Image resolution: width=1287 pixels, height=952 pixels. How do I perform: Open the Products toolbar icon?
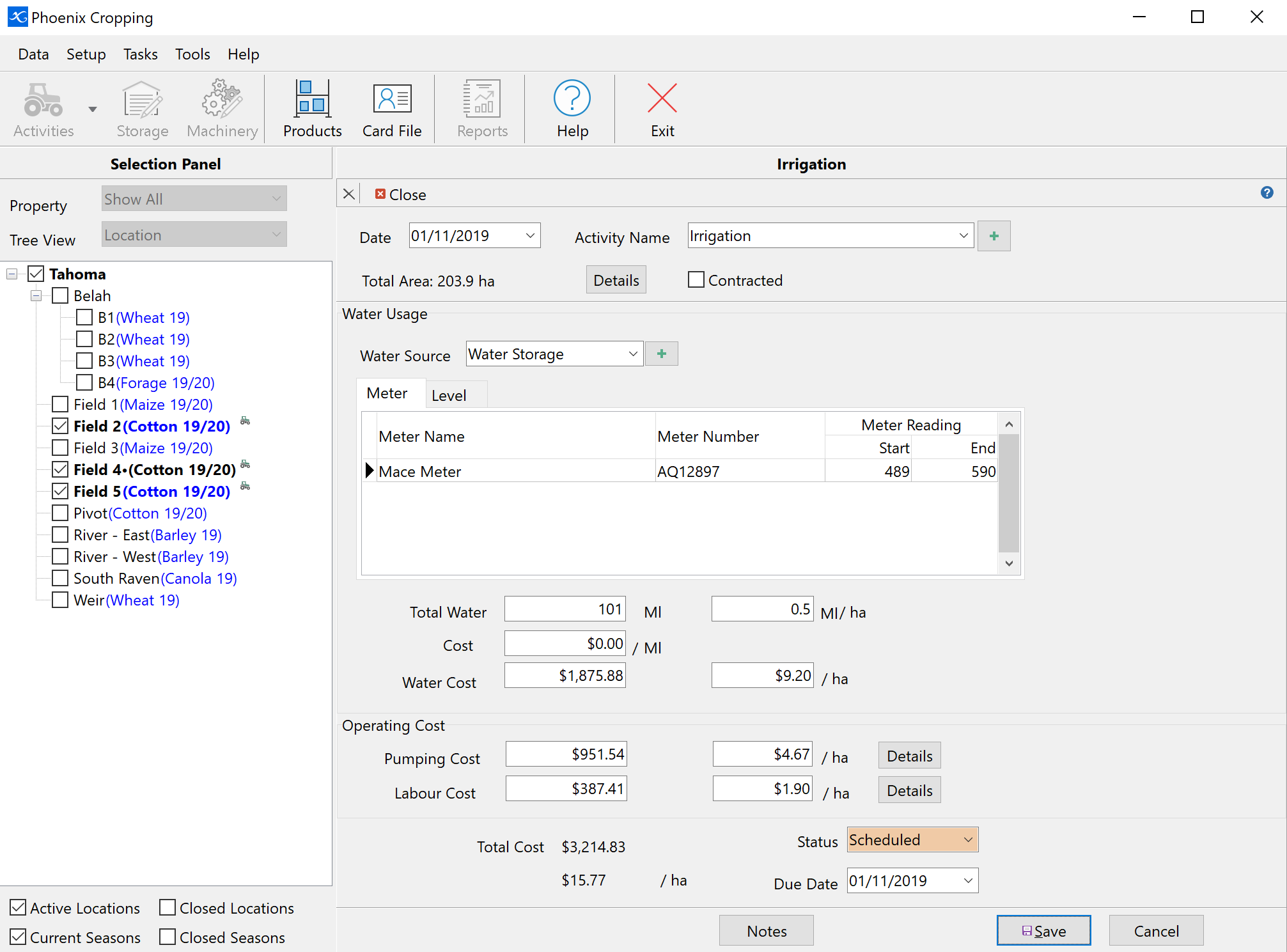click(313, 109)
